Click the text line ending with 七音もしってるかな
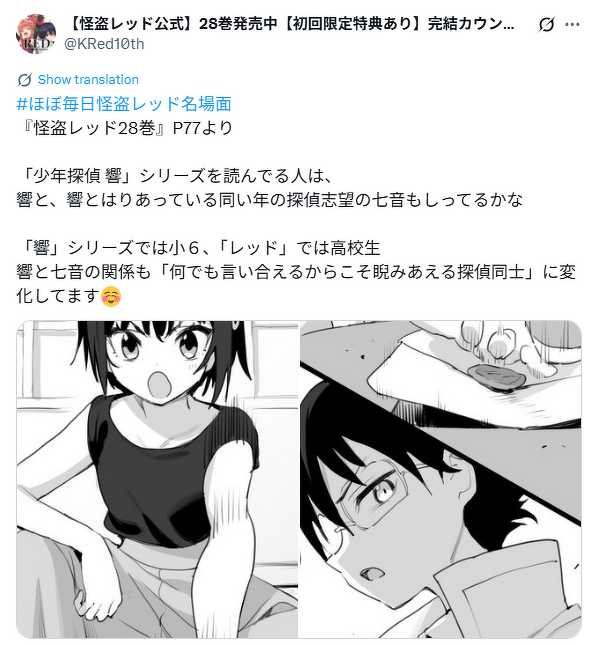The image size is (598, 645). tap(270, 200)
